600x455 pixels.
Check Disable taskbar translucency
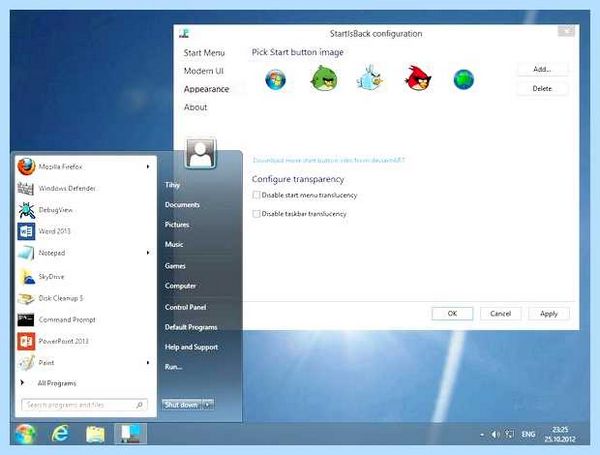[256, 214]
